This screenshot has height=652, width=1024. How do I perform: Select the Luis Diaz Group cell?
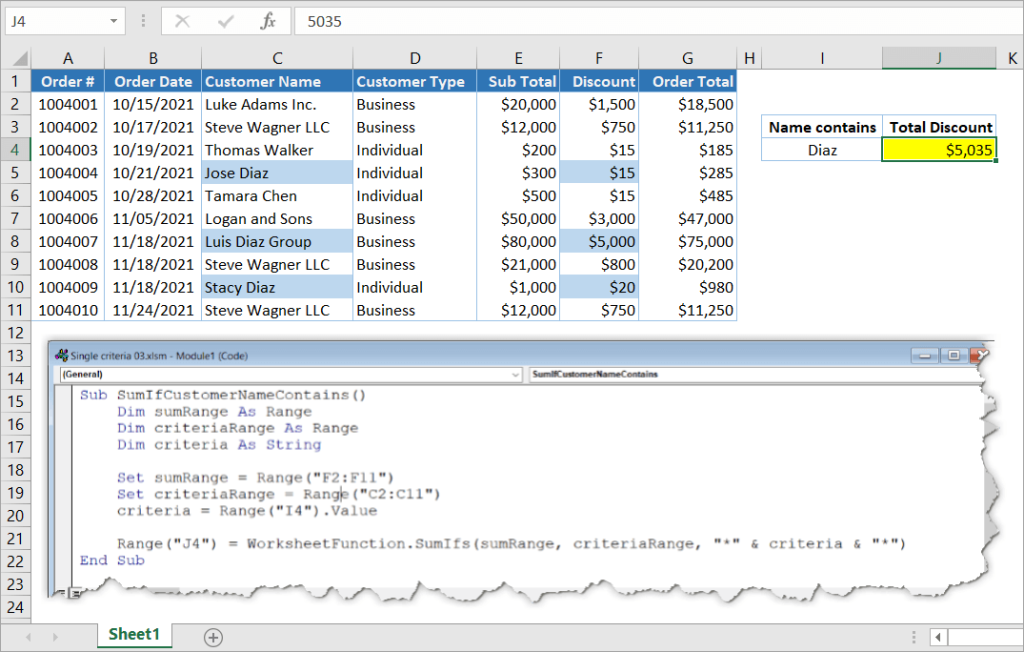(x=277, y=242)
